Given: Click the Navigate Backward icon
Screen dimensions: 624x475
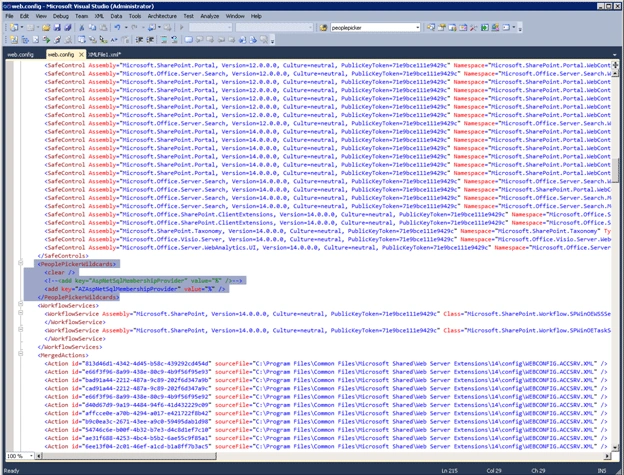Looking at the screenshot, I should [x=151, y=27].
